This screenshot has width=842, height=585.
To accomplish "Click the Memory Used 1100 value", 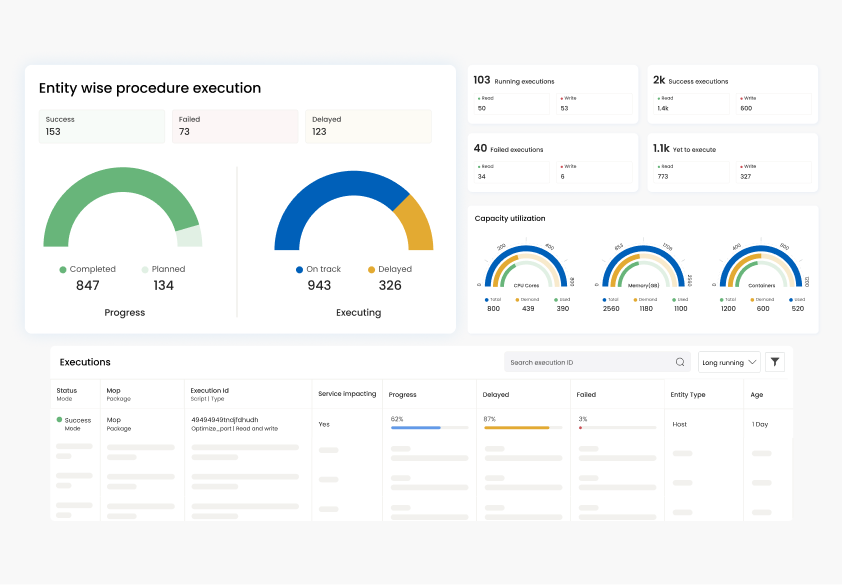I will (x=680, y=309).
